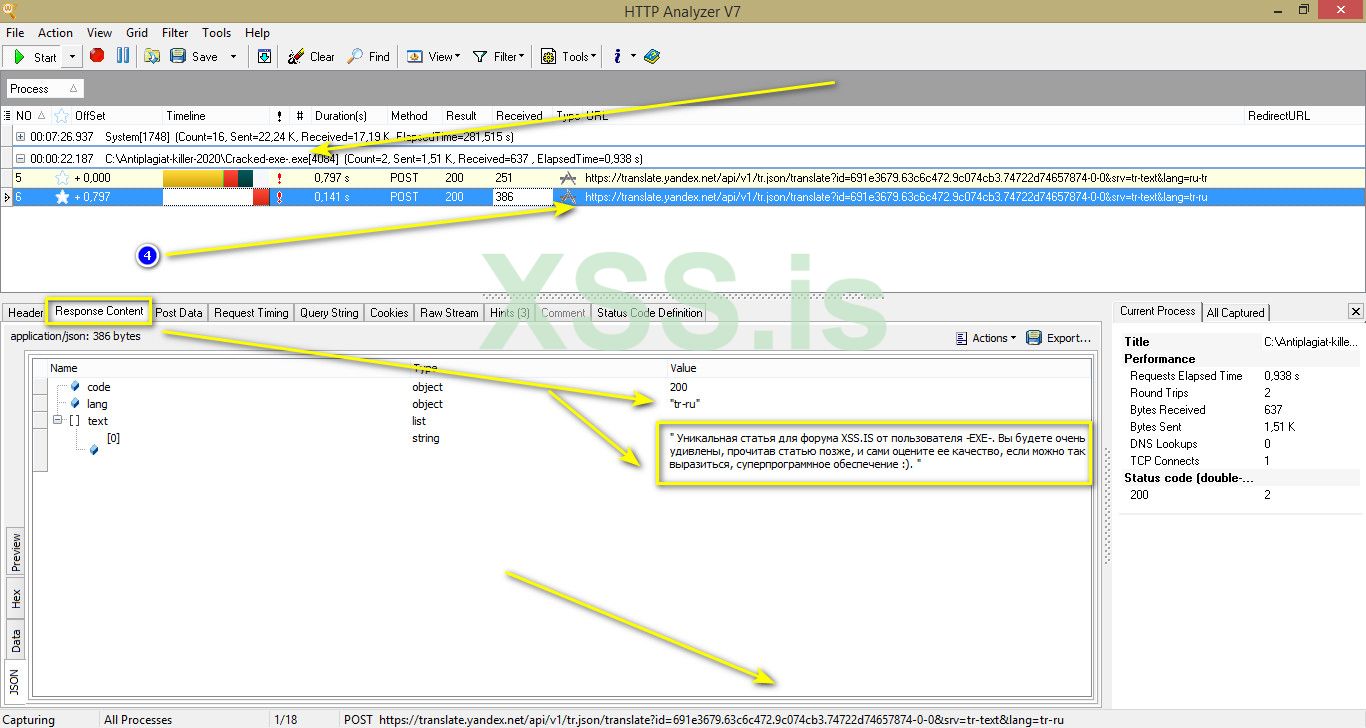Image resolution: width=1366 pixels, height=728 pixels.
Task: Sort by the Duration(s) column header
Action: point(341,116)
